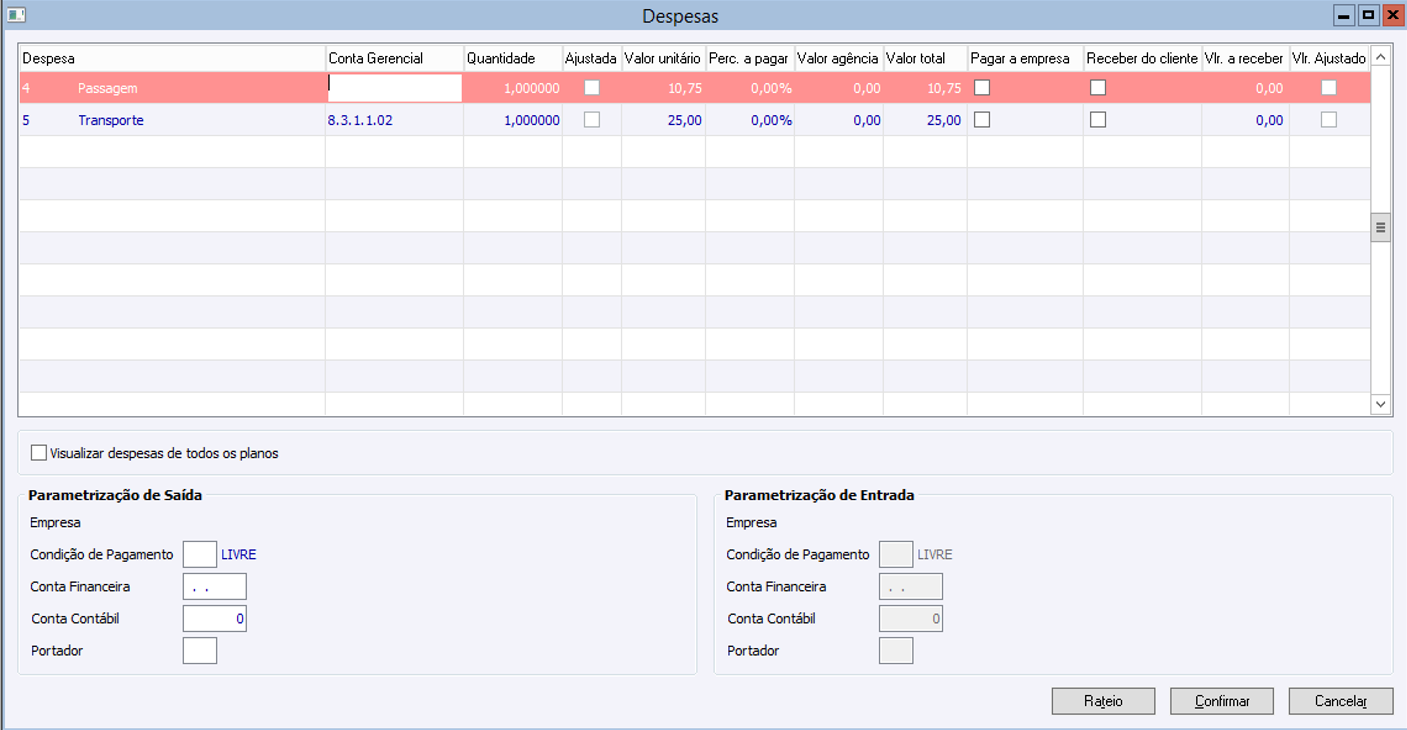Screen dimensions: 1407x730
Task: Select the Passagem expense name
Action: [x=108, y=88]
